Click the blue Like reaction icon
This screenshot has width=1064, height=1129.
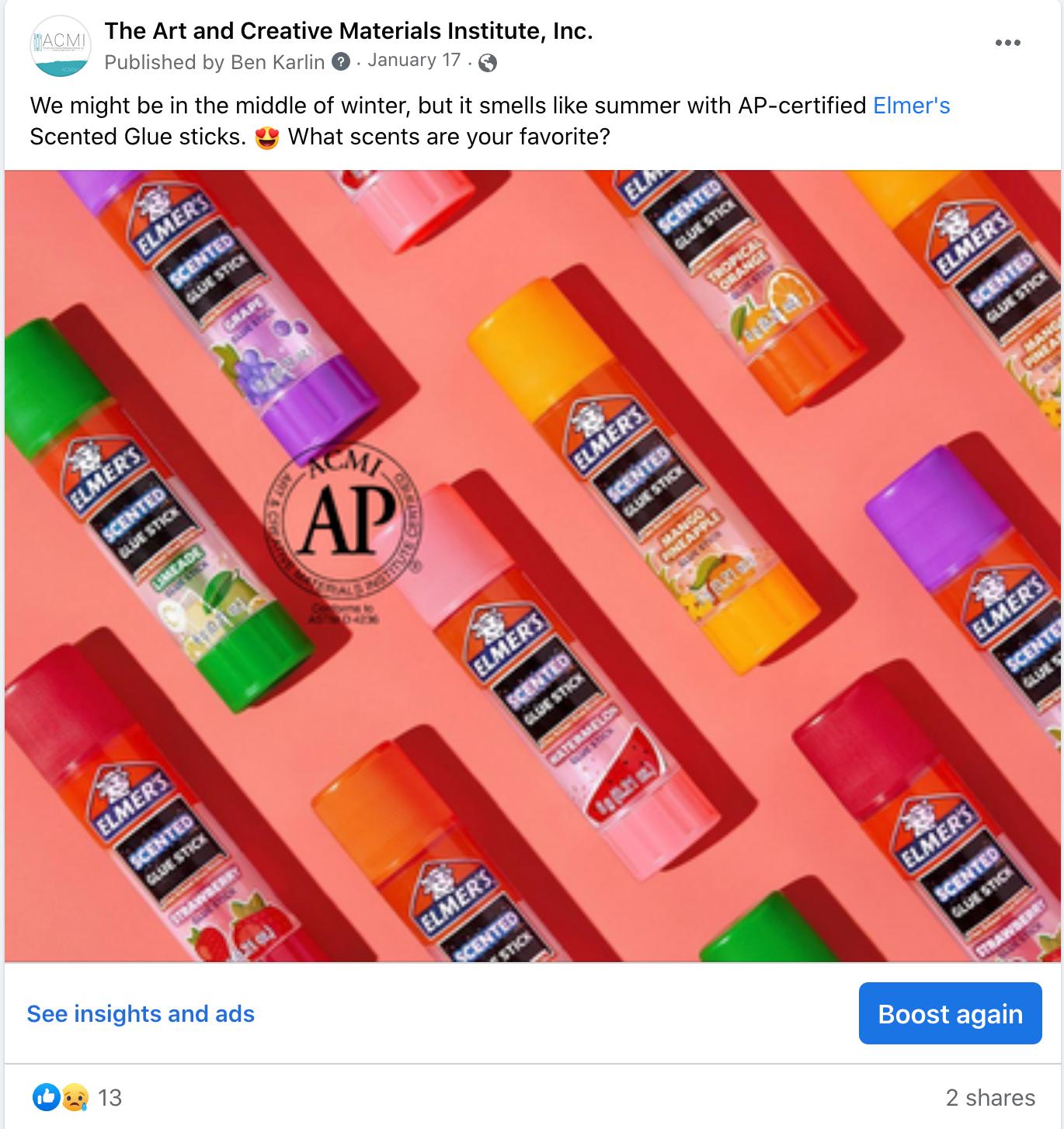47,1097
